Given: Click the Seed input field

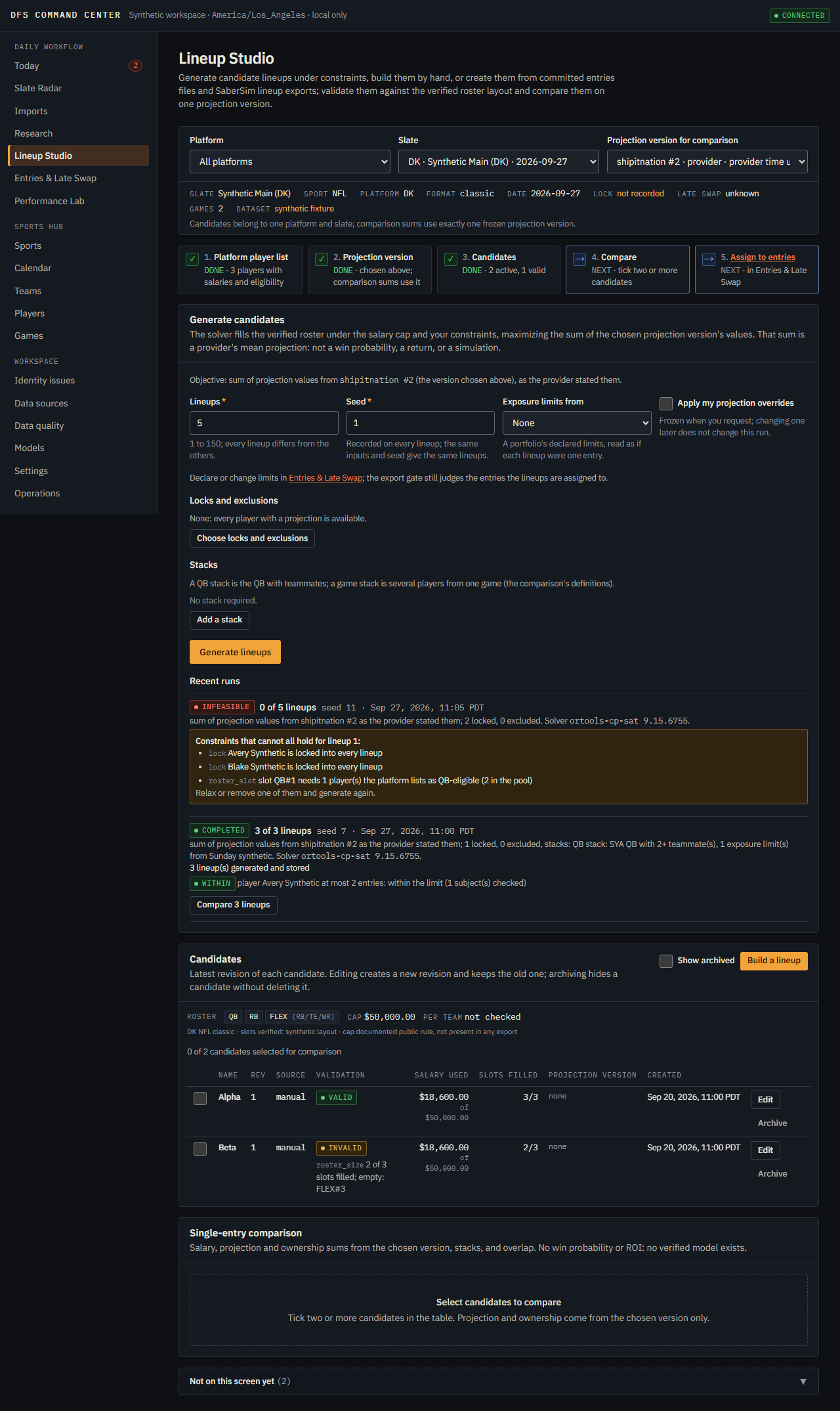Looking at the screenshot, I should 420,423.
